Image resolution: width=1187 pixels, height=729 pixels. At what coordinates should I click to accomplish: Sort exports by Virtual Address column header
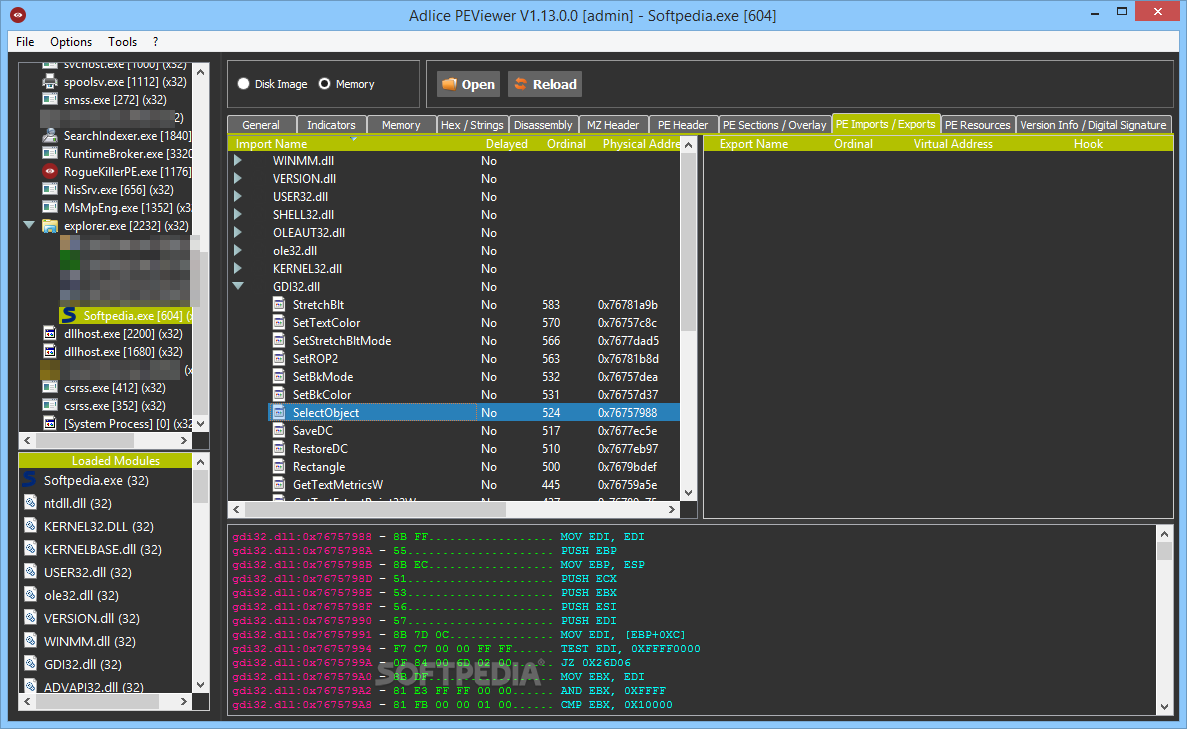coord(953,144)
